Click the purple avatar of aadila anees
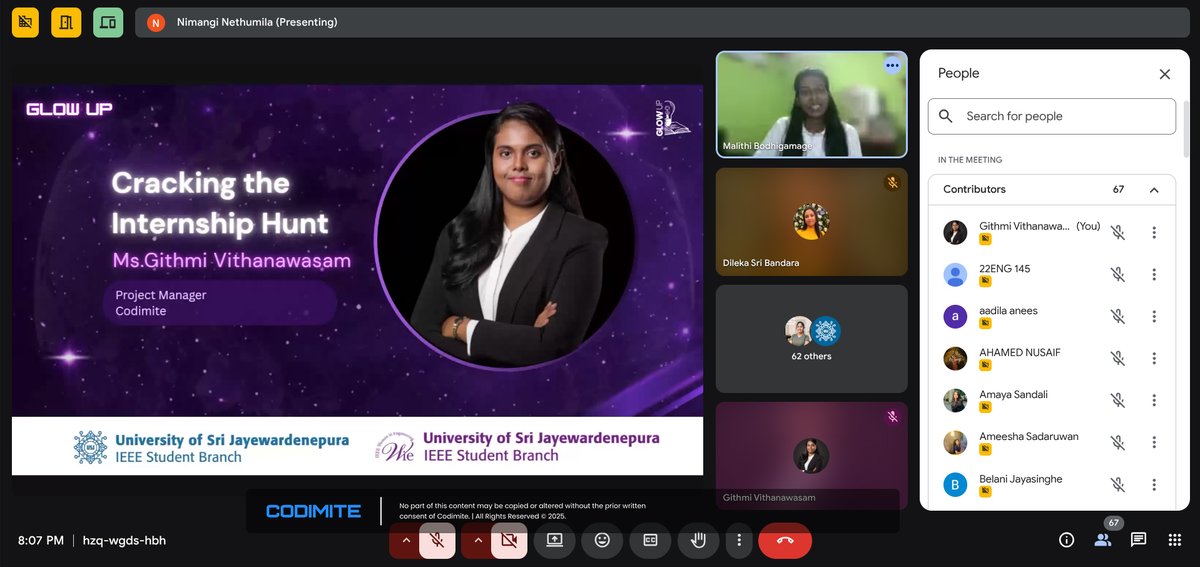 coord(955,317)
